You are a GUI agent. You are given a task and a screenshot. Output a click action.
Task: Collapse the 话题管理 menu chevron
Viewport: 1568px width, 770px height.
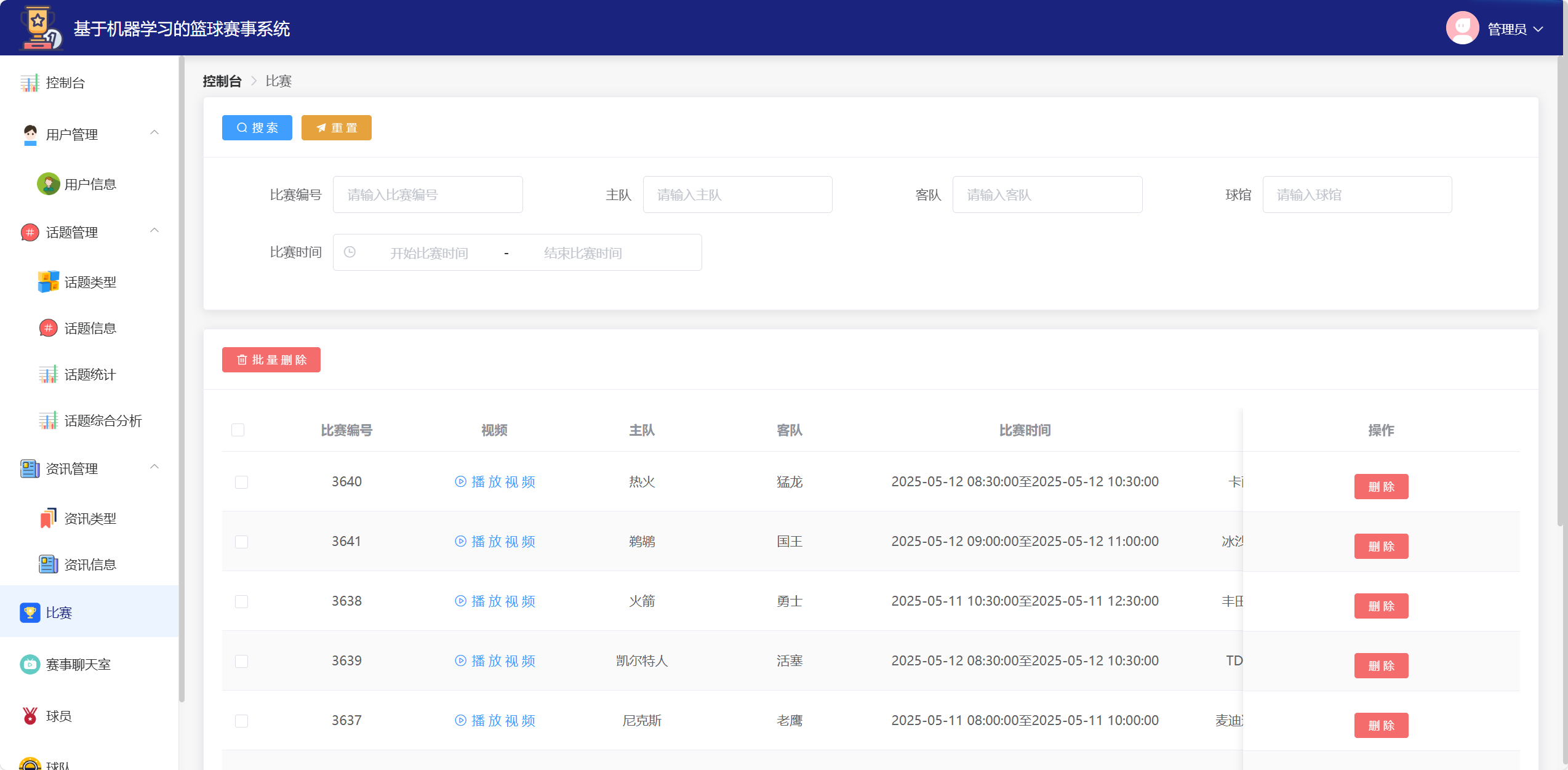(154, 230)
